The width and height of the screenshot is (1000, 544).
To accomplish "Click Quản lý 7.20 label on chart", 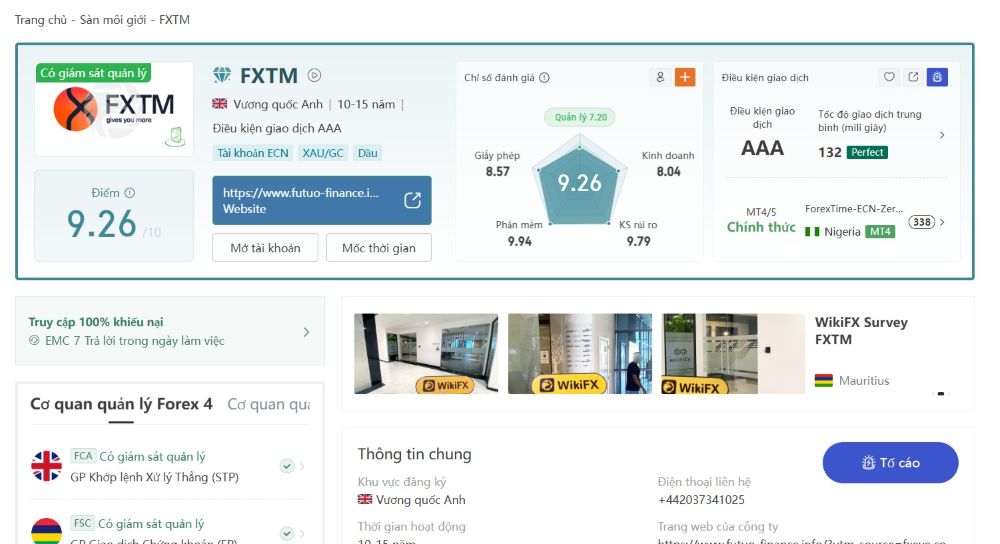I will pyautogui.click(x=580, y=117).
